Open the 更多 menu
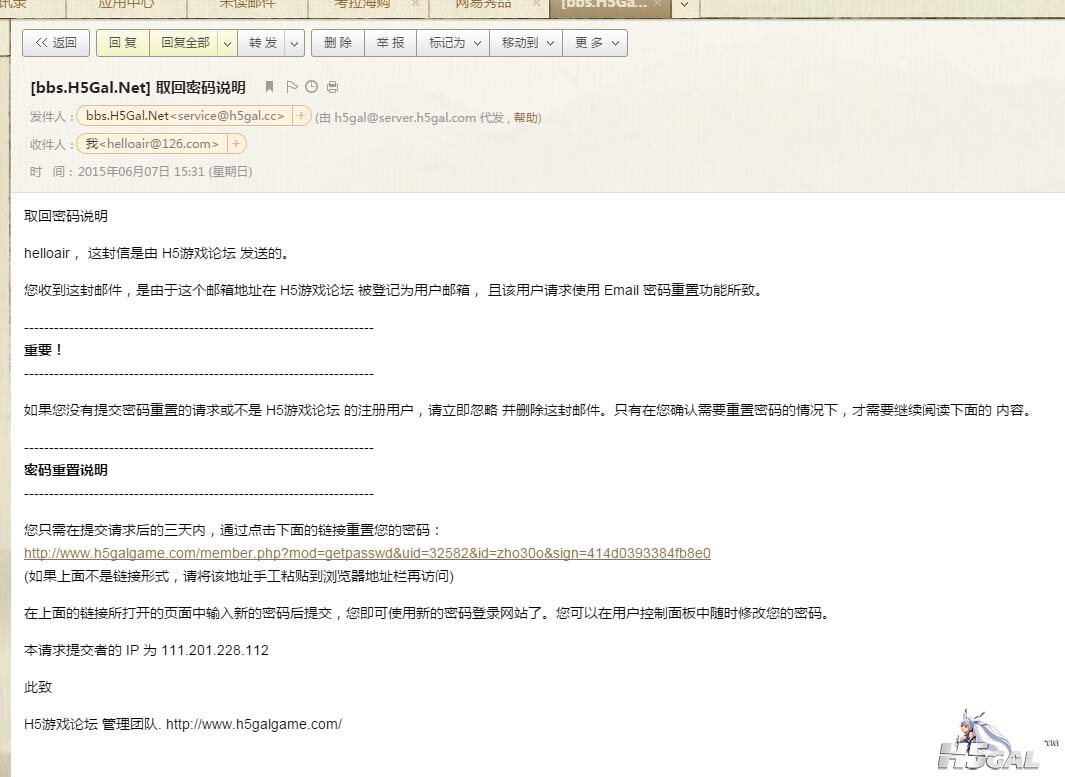1065x777 pixels. [x=595, y=43]
